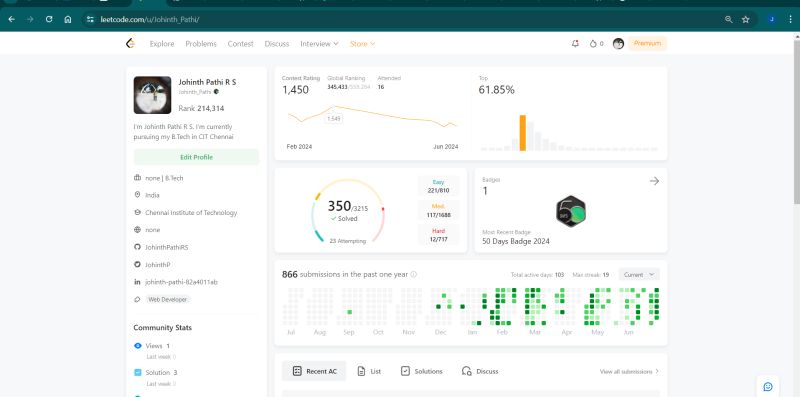The image size is (800, 397).
Task: Click the Total active days 103 text
Action: [537, 275]
